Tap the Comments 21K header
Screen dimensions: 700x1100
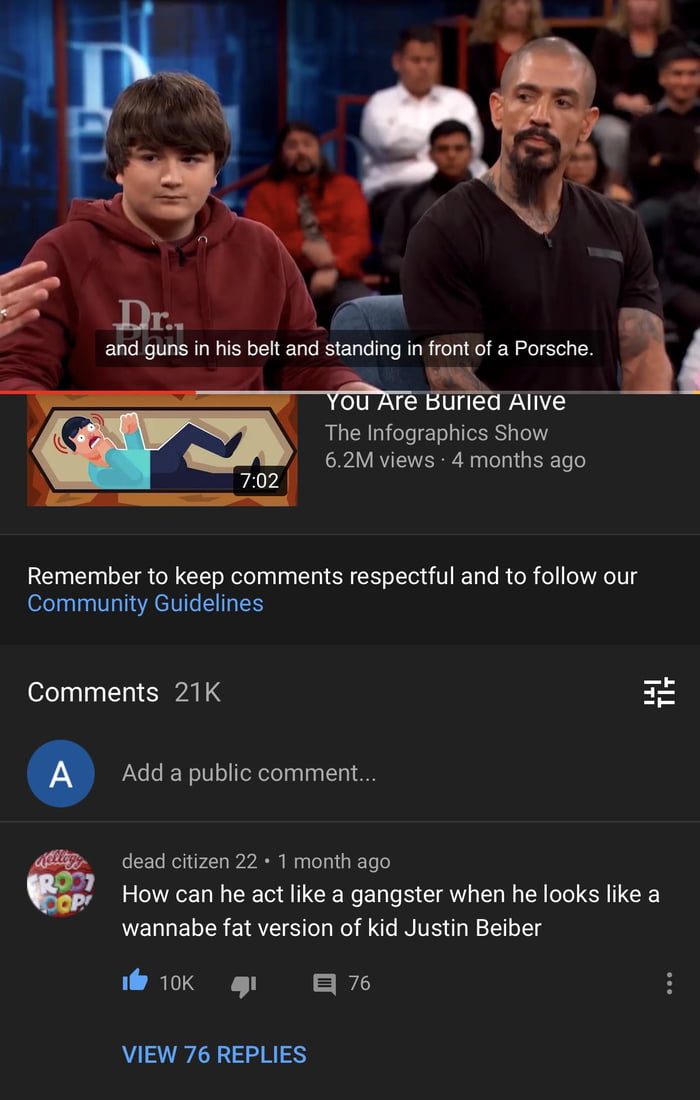124,692
